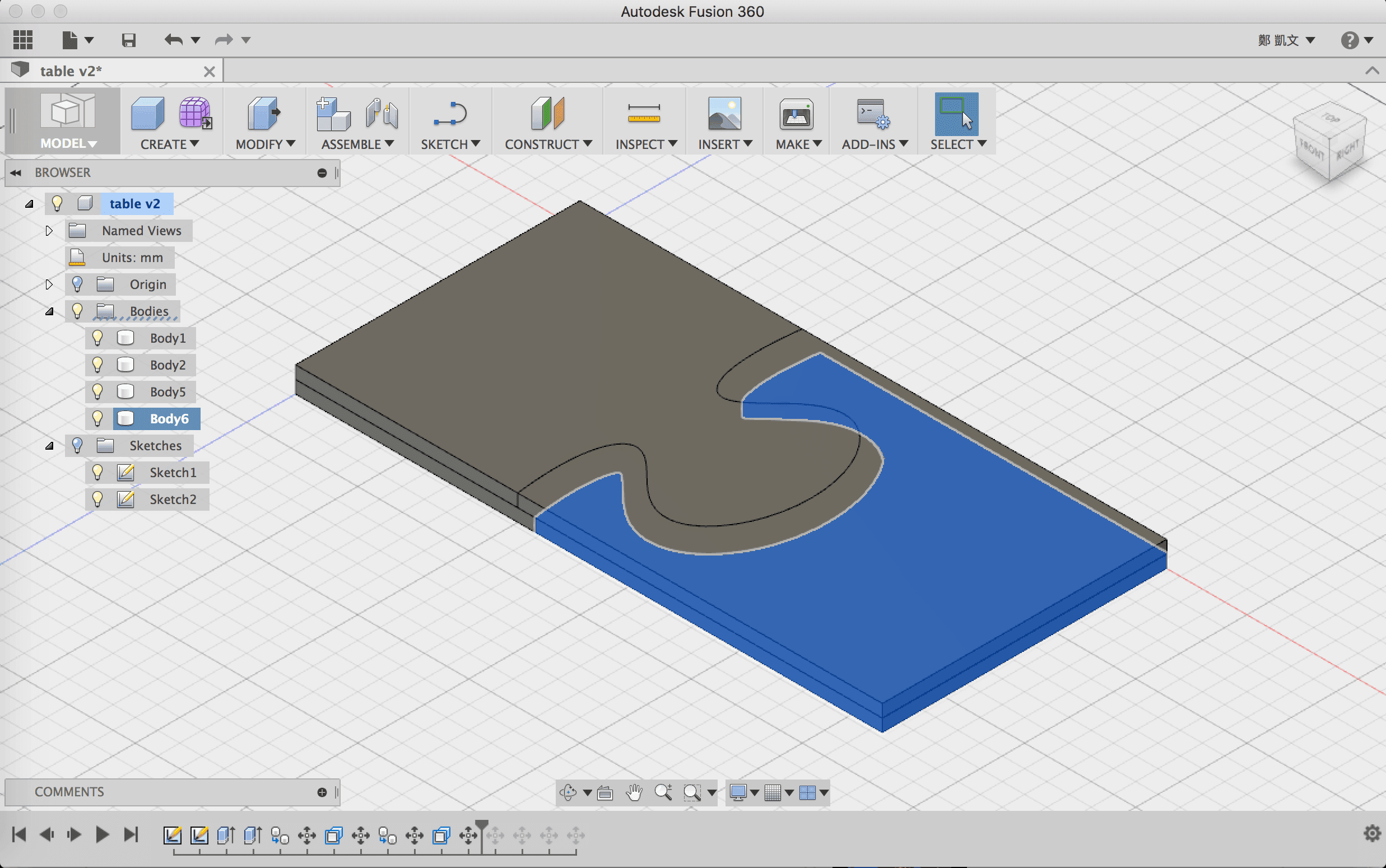This screenshot has height=868, width=1386.
Task: Select the Create Box tool icon
Action: click(147, 113)
